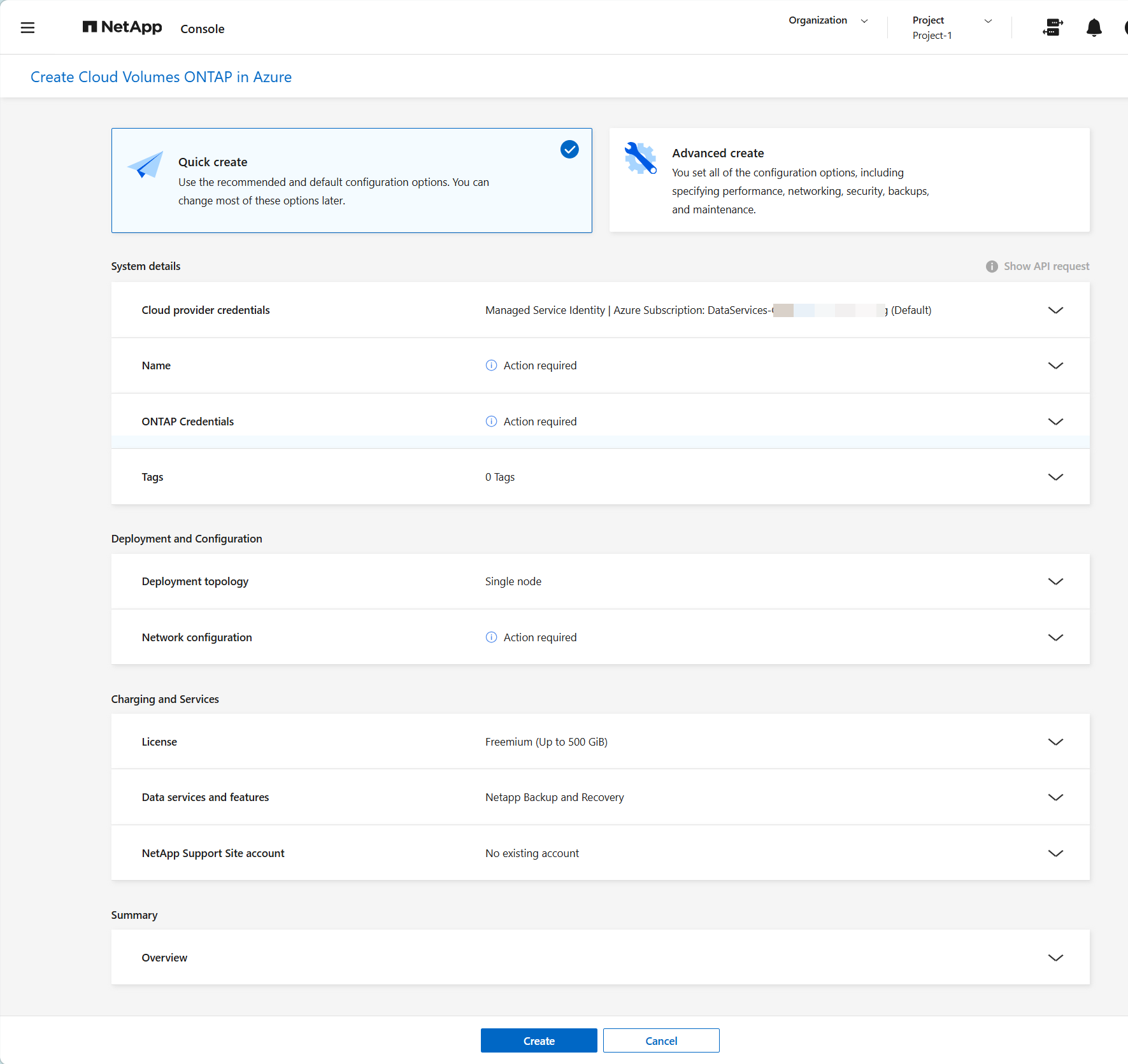
Task: Click the Console label in header
Action: point(203,29)
